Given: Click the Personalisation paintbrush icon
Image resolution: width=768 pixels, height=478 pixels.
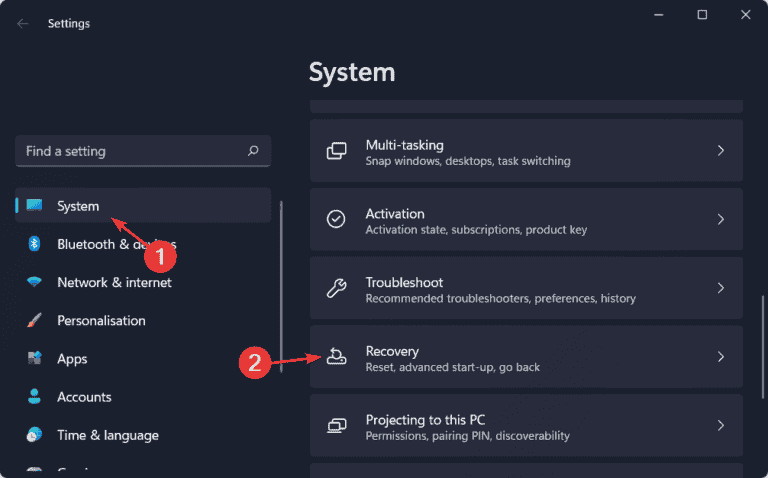Looking at the screenshot, I should coord(34,321).
